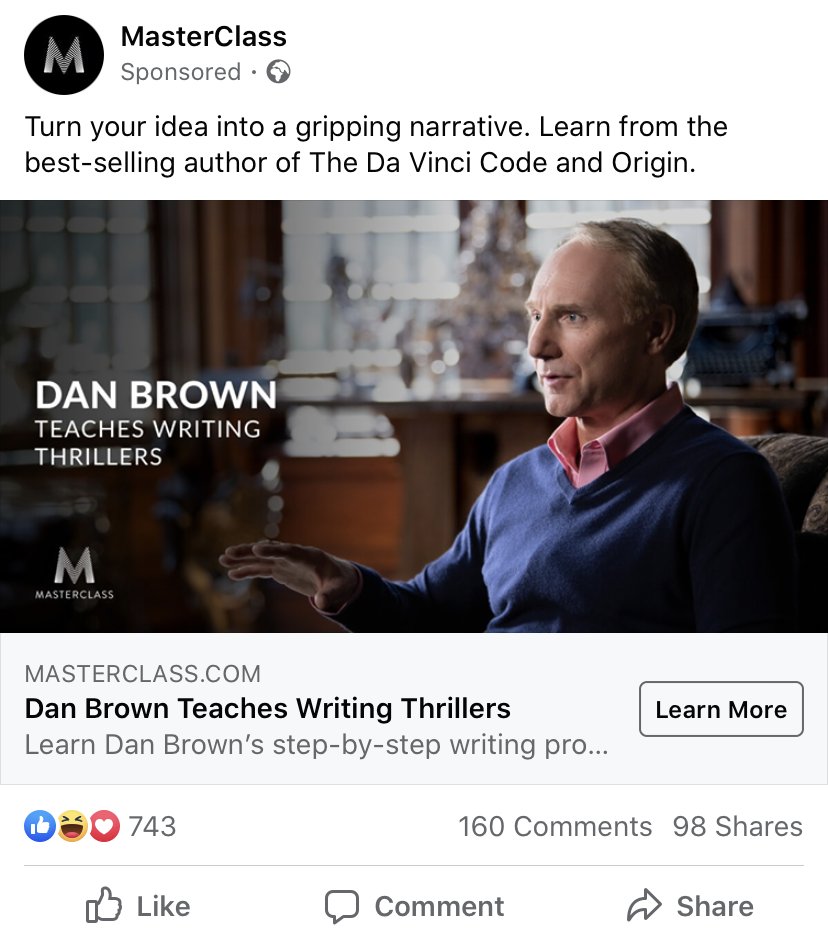View the 98 Shares list
The image size is (828, 935).
737,826
